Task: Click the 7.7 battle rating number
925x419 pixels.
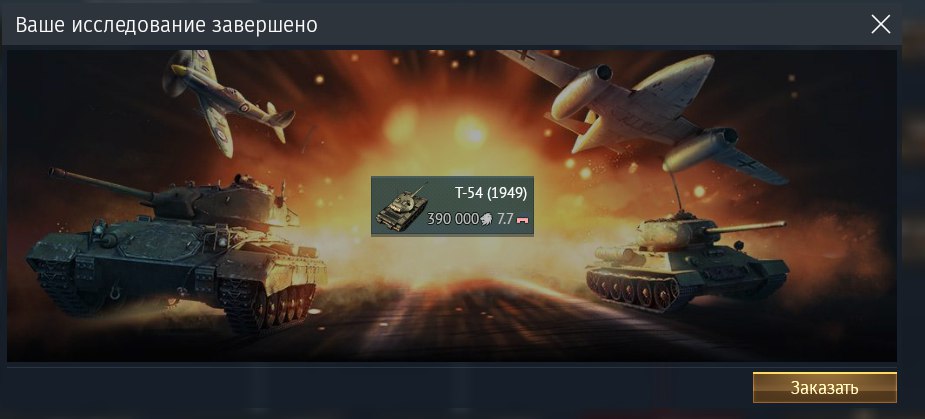Action: (x=505, y=220)
